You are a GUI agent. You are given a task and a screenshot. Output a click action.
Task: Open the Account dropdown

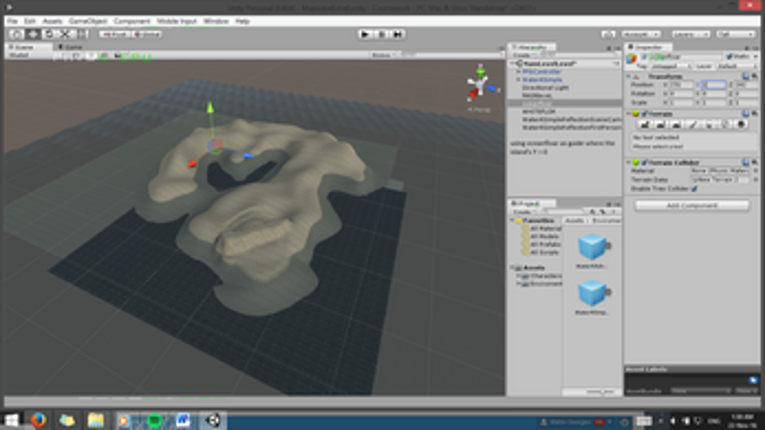point(641,34)
